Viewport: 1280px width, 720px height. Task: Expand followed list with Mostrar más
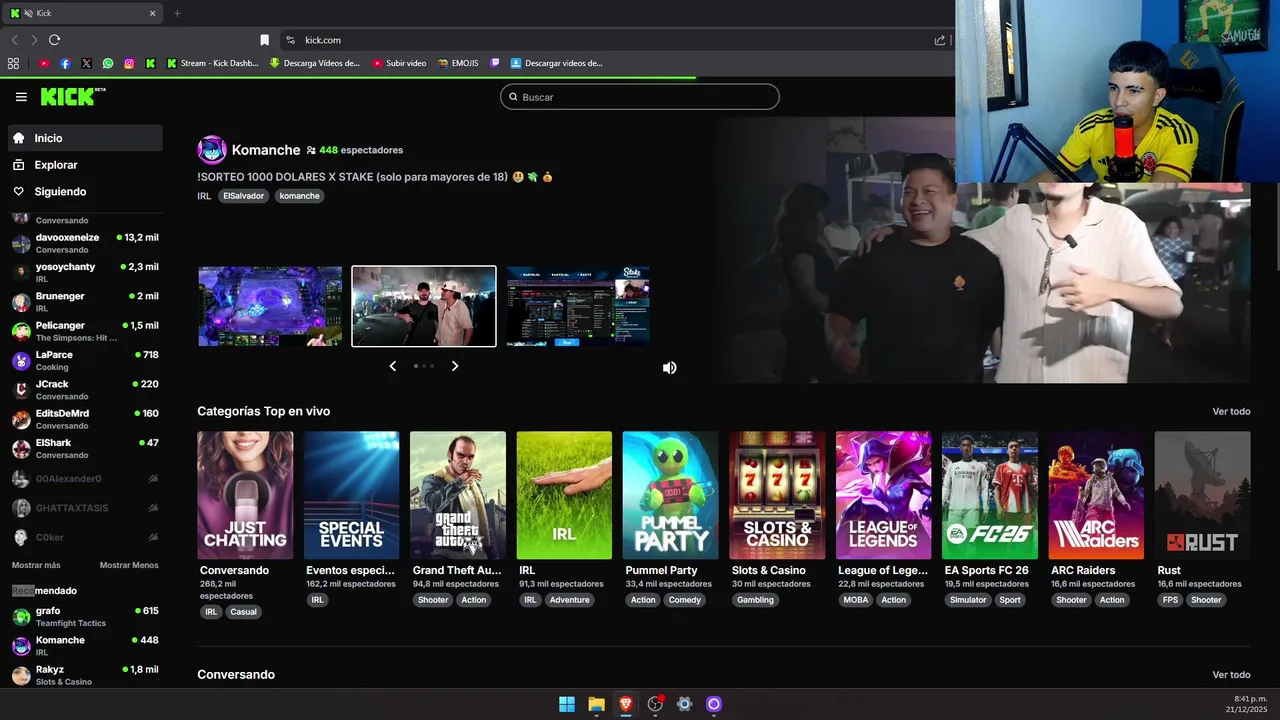[36, 565]
